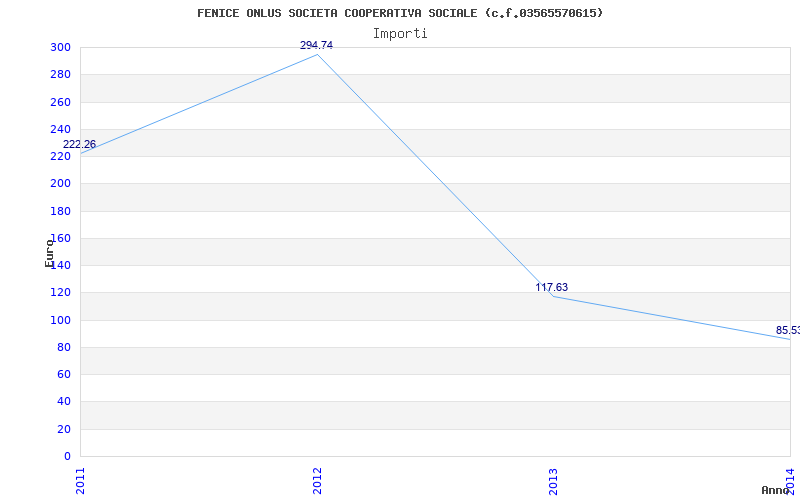Click the 120 y-axis tick label
The width and height of the screenshot is (800, 500).
pos(60,293)
